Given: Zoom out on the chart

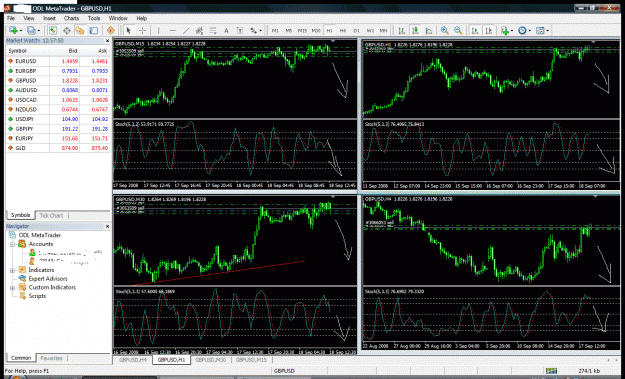Looking at the screenshot, I should point(458,30).
